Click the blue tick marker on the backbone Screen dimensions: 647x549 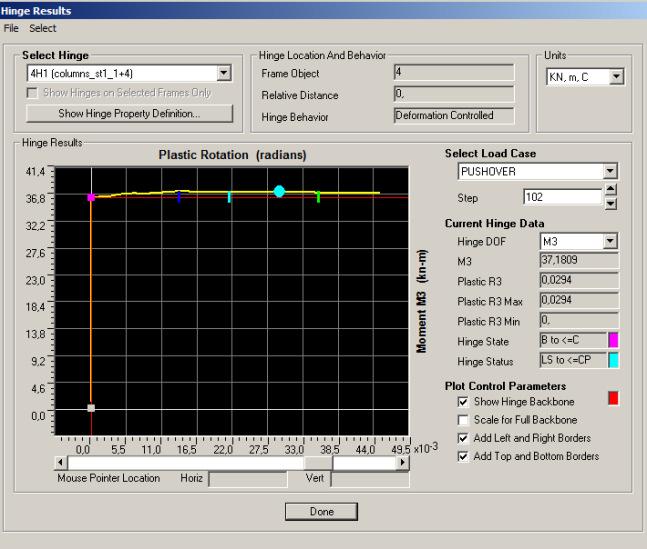pyautogui.click(x=179, y=197)
